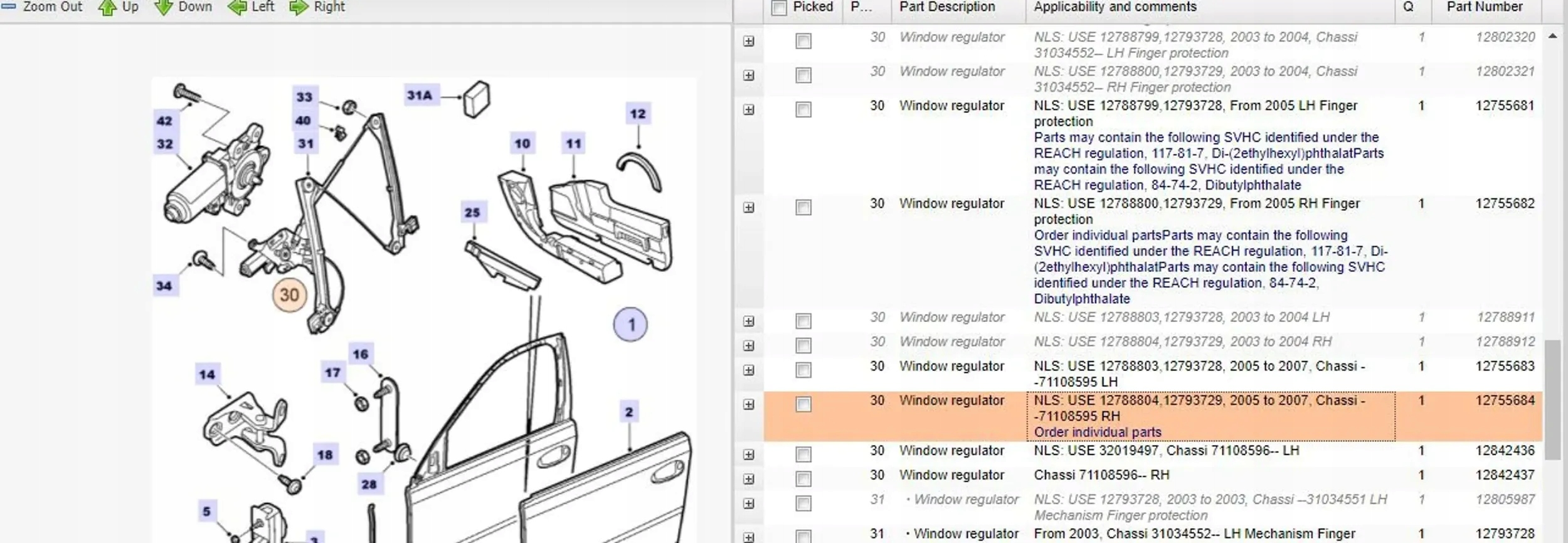Pan the diagram Right
1568x543 pixels.
pos(317,7)
